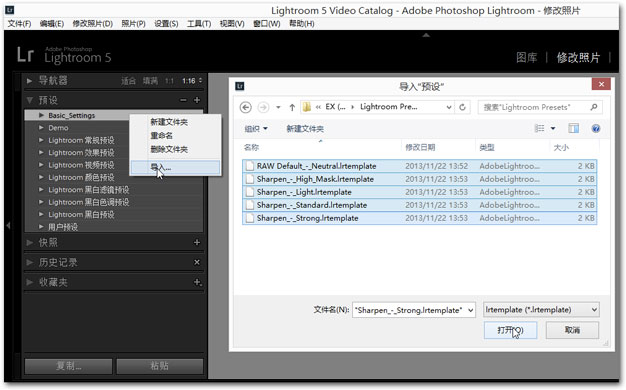Switch to the 图库 module
Image resolution: width=626 pixels, height=390 pixels.
pos(526,57)
